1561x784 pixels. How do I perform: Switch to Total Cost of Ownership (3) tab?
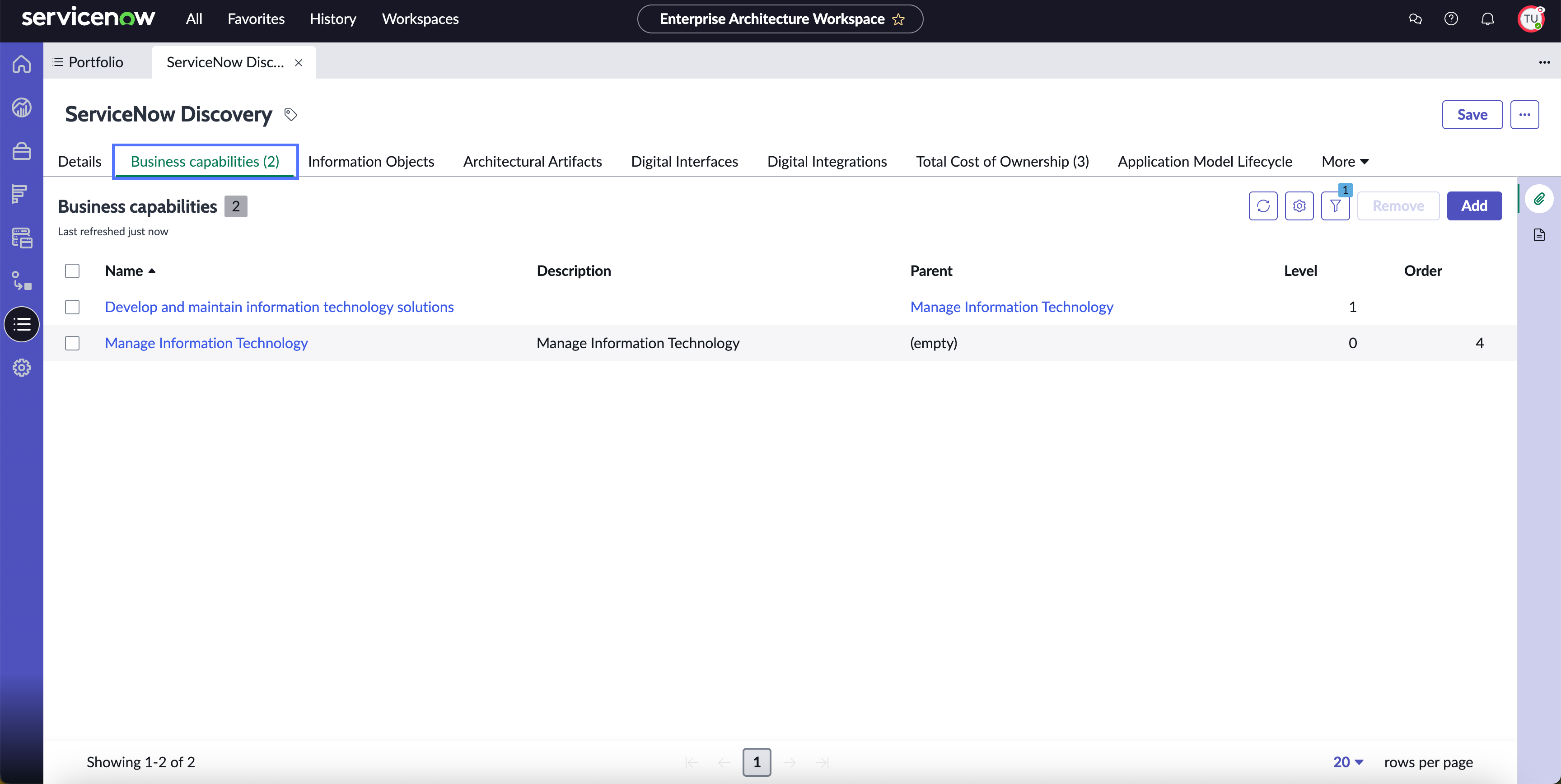[x=1002, y=162]
